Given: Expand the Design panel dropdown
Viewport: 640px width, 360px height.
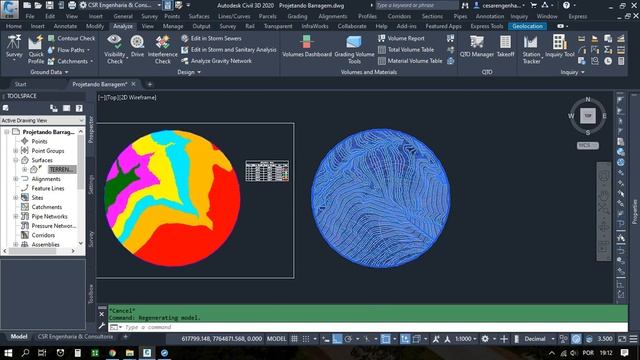Looking at the screenshot, I should [x=189, y=72].
